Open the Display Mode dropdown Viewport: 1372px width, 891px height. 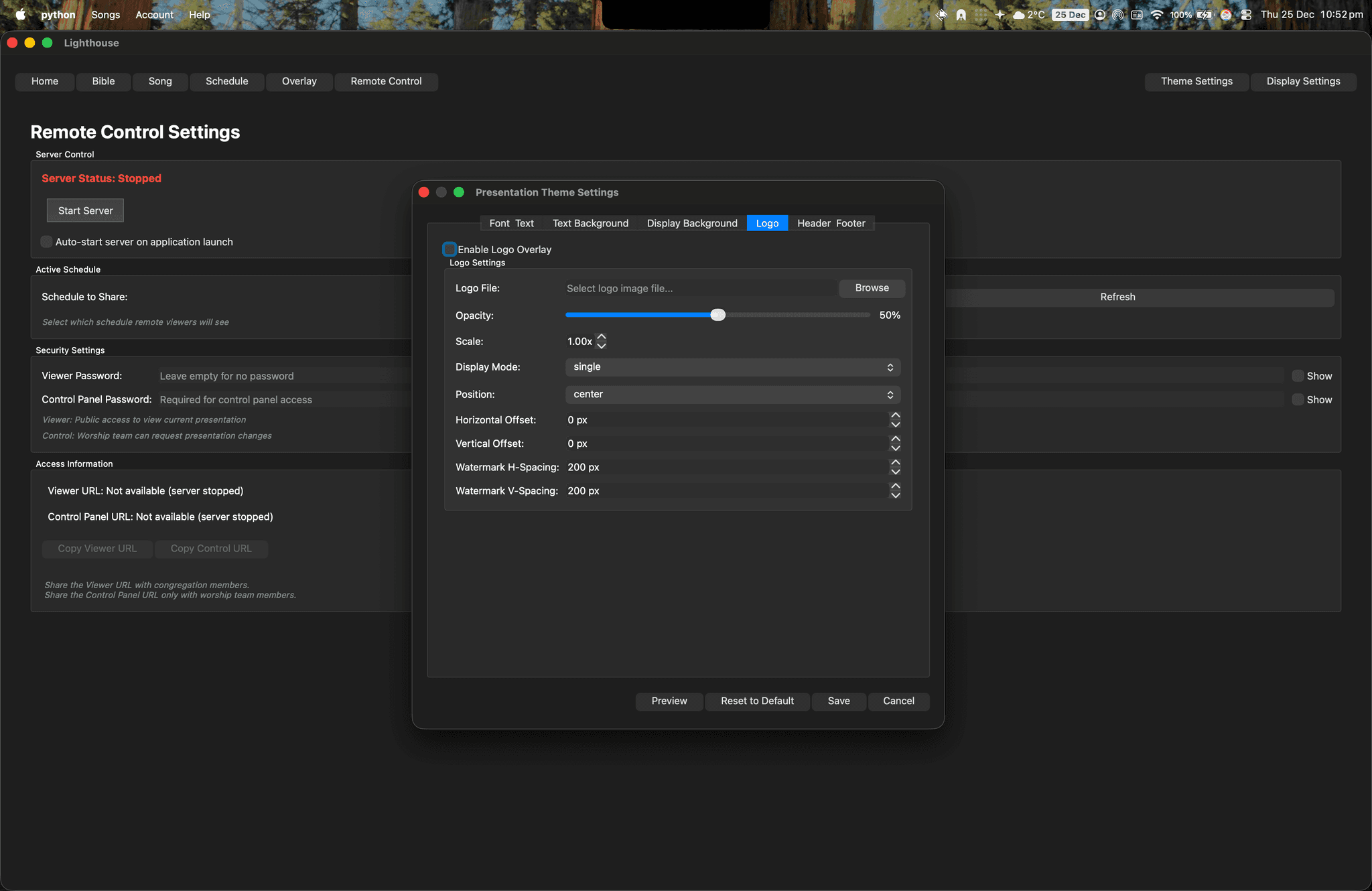tap(733, 367)
